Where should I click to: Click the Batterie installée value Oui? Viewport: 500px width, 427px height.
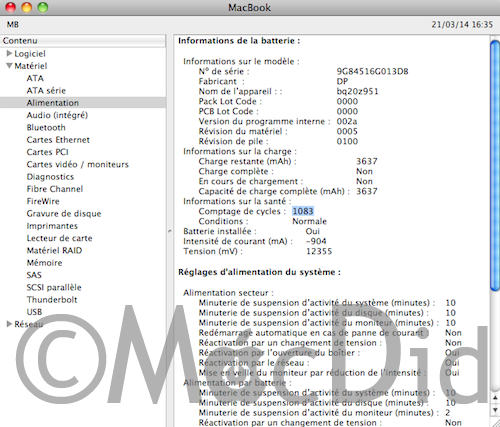tap(312, 231)
